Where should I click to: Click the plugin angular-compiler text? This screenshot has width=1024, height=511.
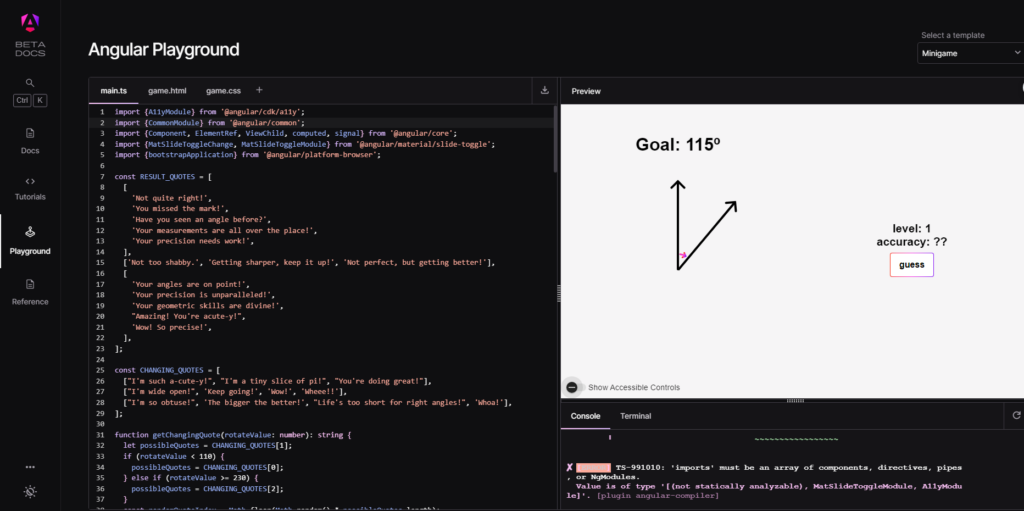pyautogui.click(x=658, y=496)
